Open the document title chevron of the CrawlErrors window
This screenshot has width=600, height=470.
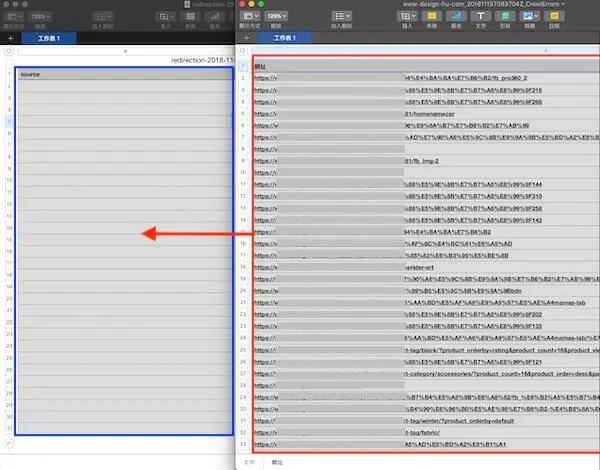(563, 4)
